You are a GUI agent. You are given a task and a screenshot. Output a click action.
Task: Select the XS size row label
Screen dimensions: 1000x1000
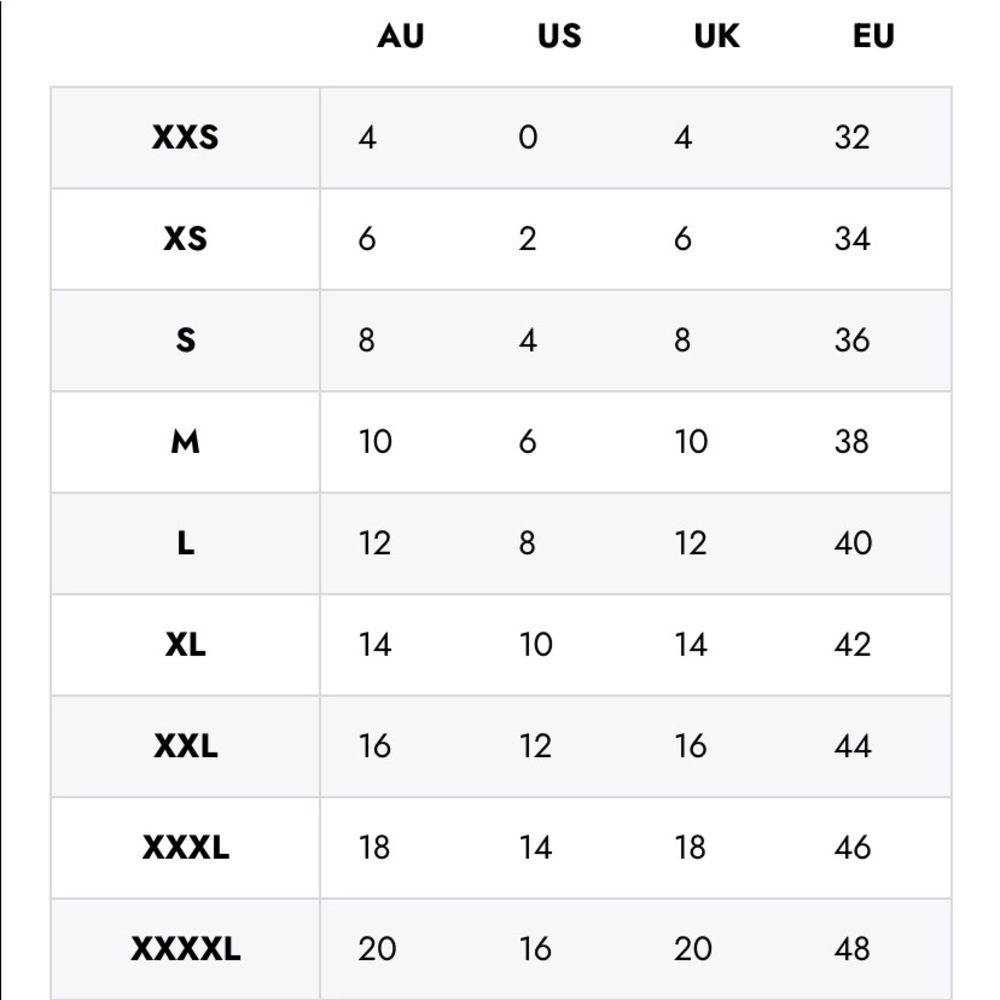coord(185,239)
